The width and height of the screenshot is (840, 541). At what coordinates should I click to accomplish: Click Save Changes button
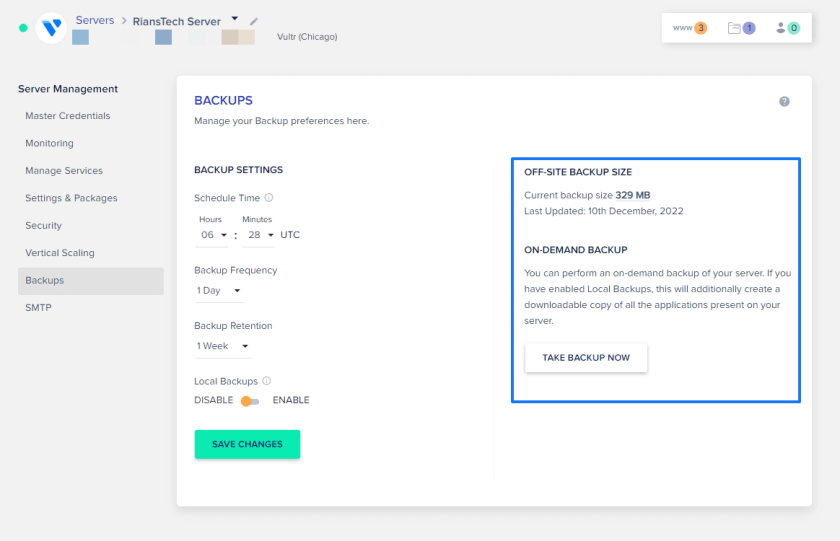tap(247, 444)
